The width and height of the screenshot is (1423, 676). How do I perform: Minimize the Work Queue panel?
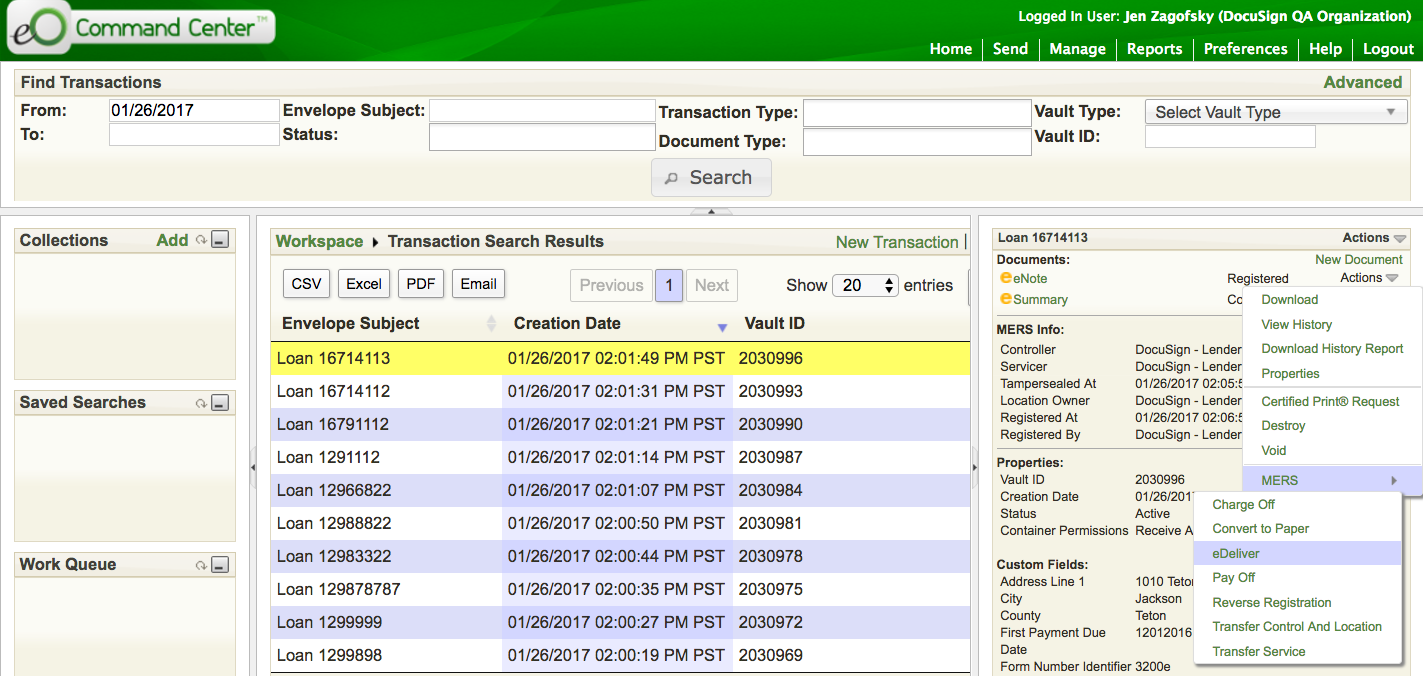coord(221,565)
